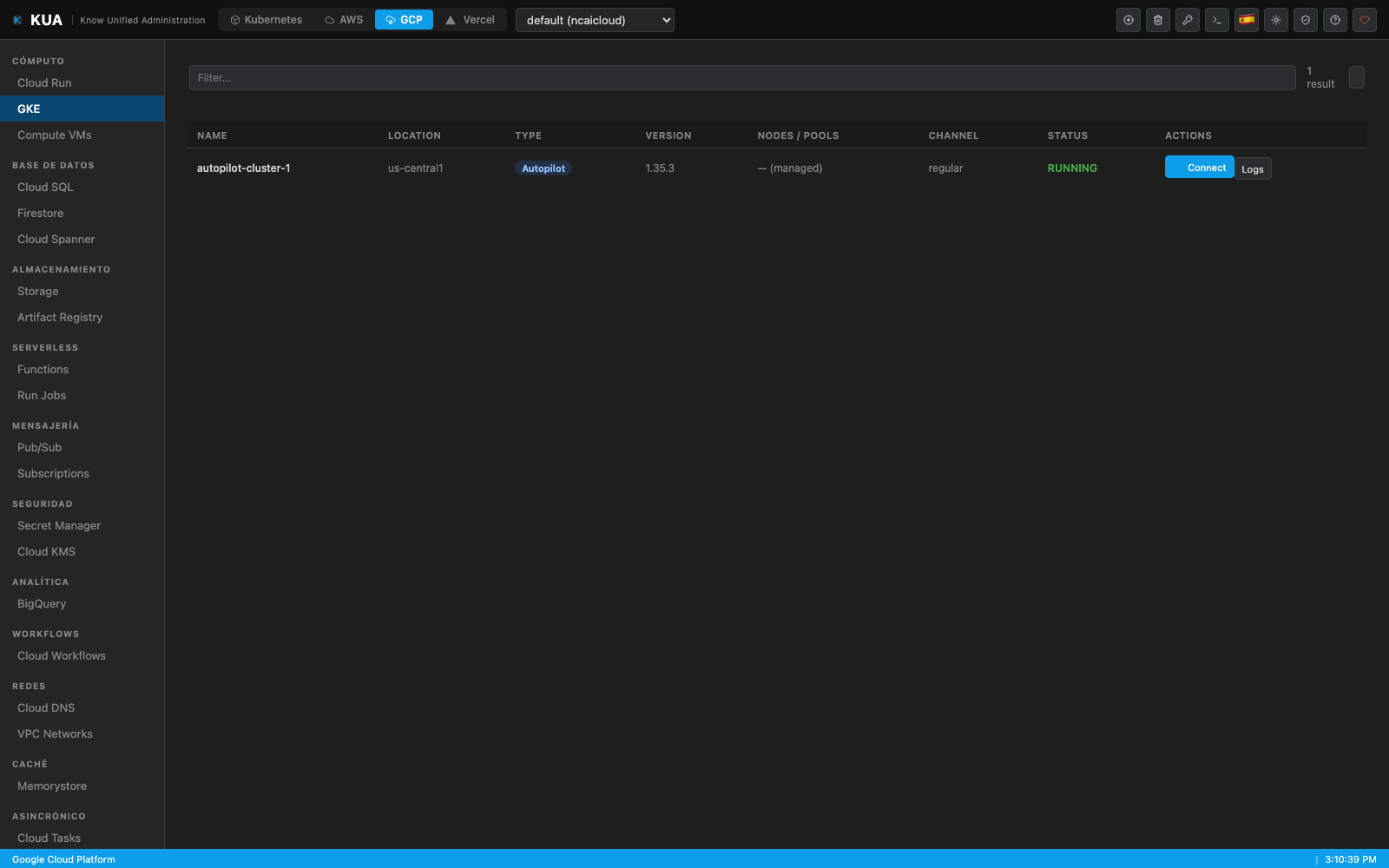Select the GCP tab
1389x868 pixels.
point(404,20)
